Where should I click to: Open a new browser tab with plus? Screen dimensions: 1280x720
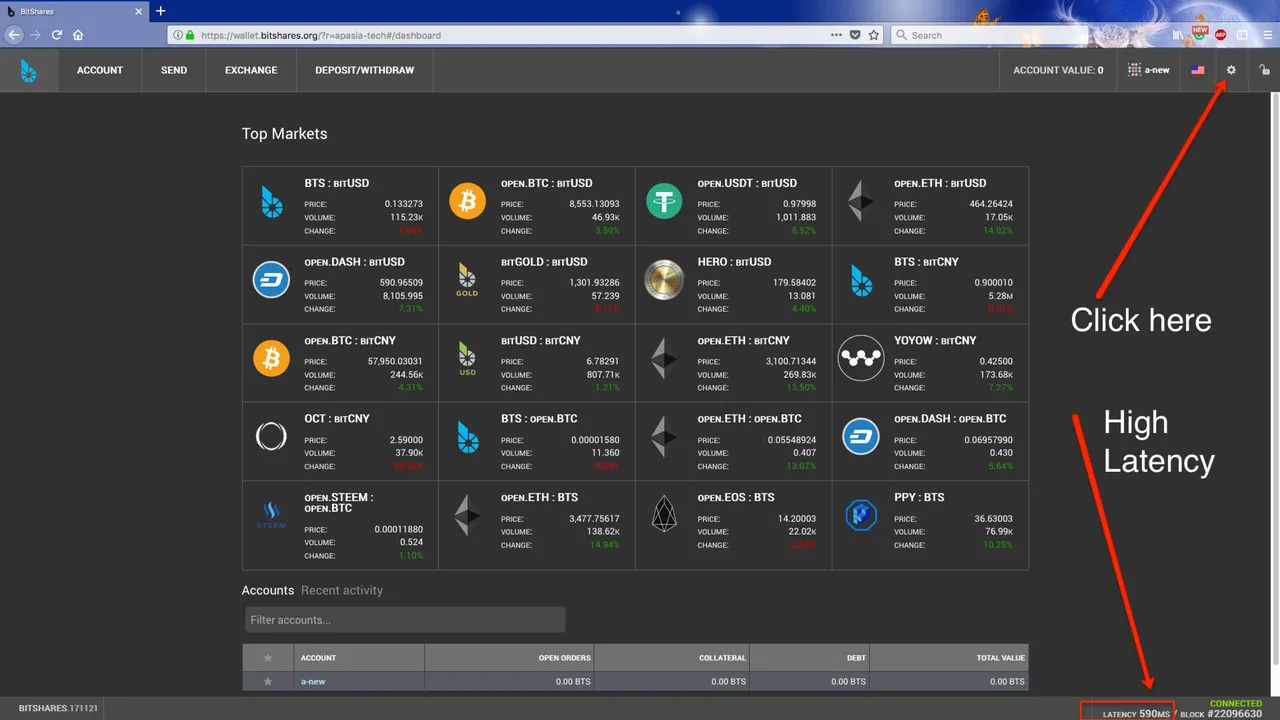(x=160, y=10)
